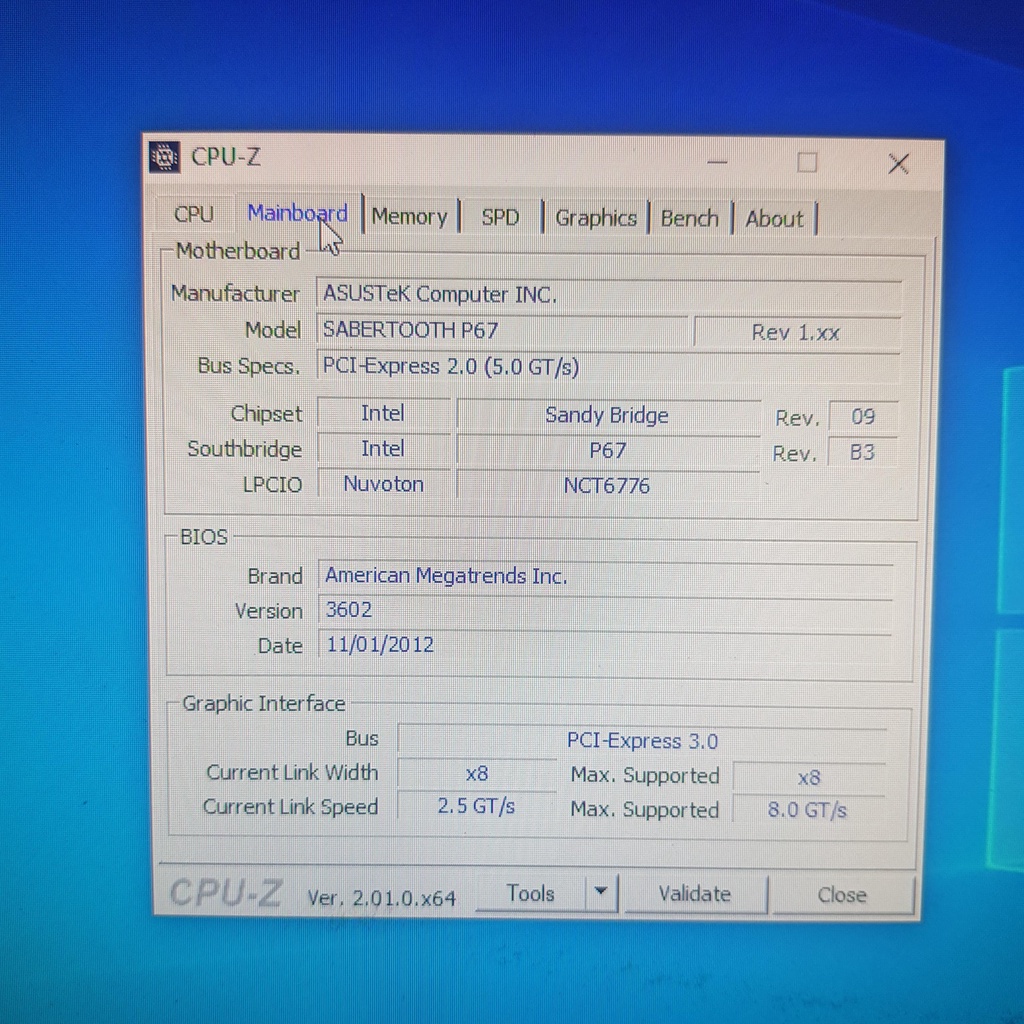Click the BIOS date 11/01/2012
The image size is (1024, 1024).
(x=606, y=645)
